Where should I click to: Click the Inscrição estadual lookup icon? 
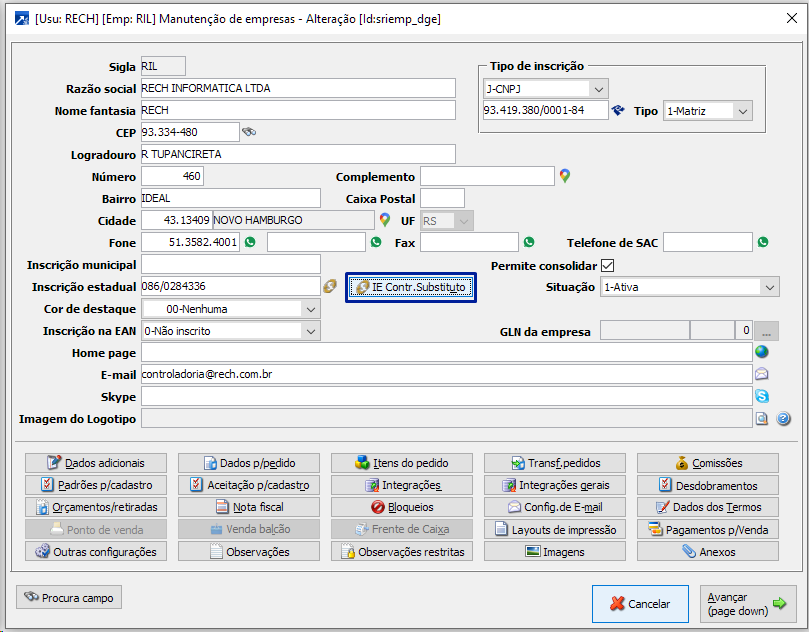tap(330, 287)
